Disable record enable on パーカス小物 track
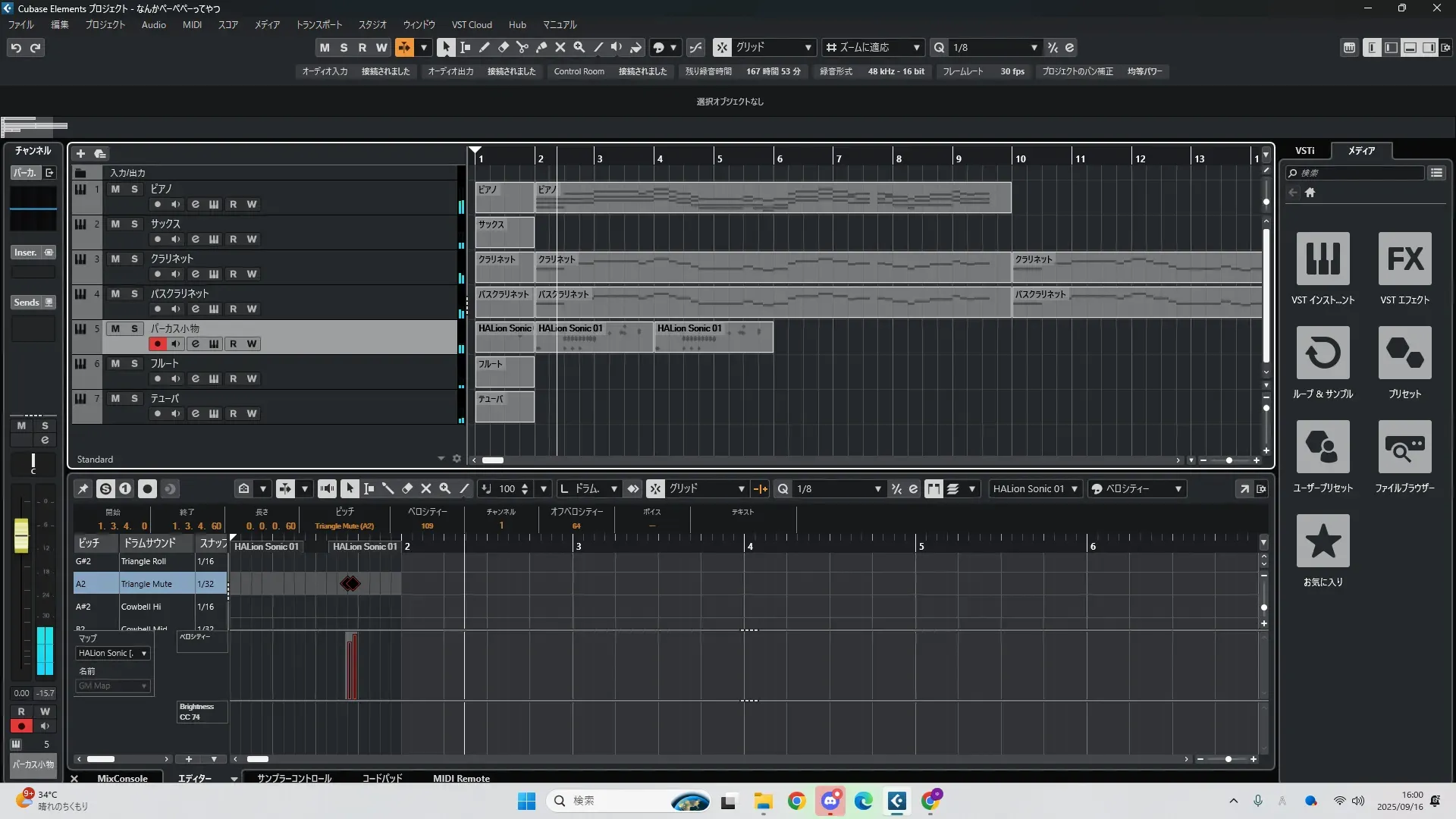This screenshot has width=1456, height=819. [157, 344]
